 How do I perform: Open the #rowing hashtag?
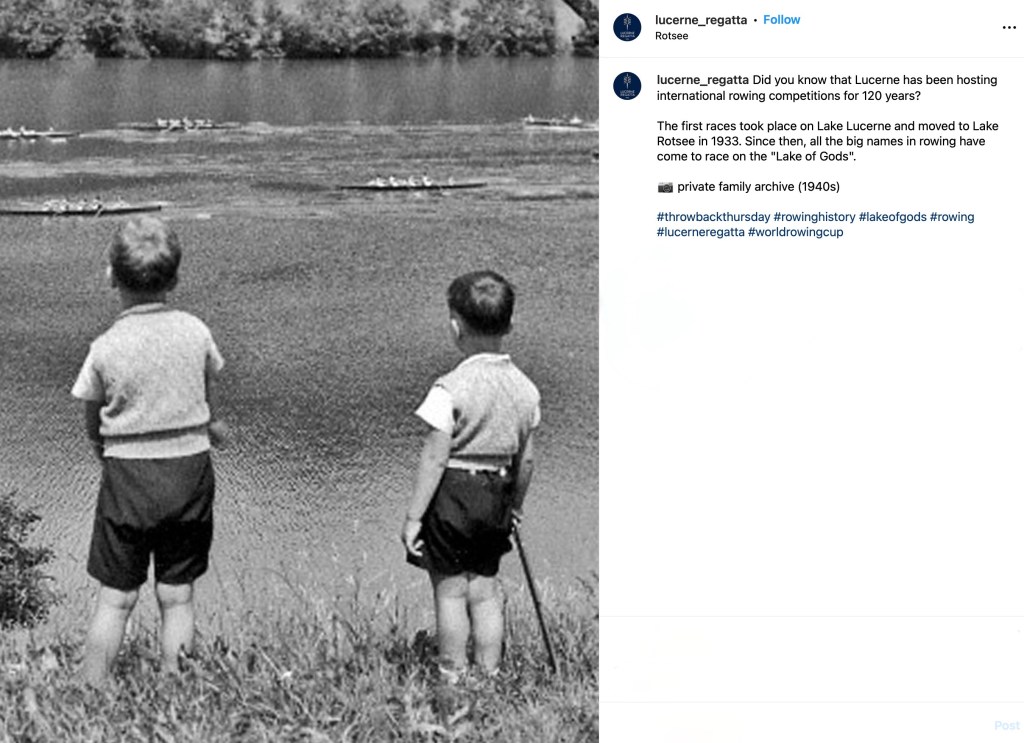(952, 217)
